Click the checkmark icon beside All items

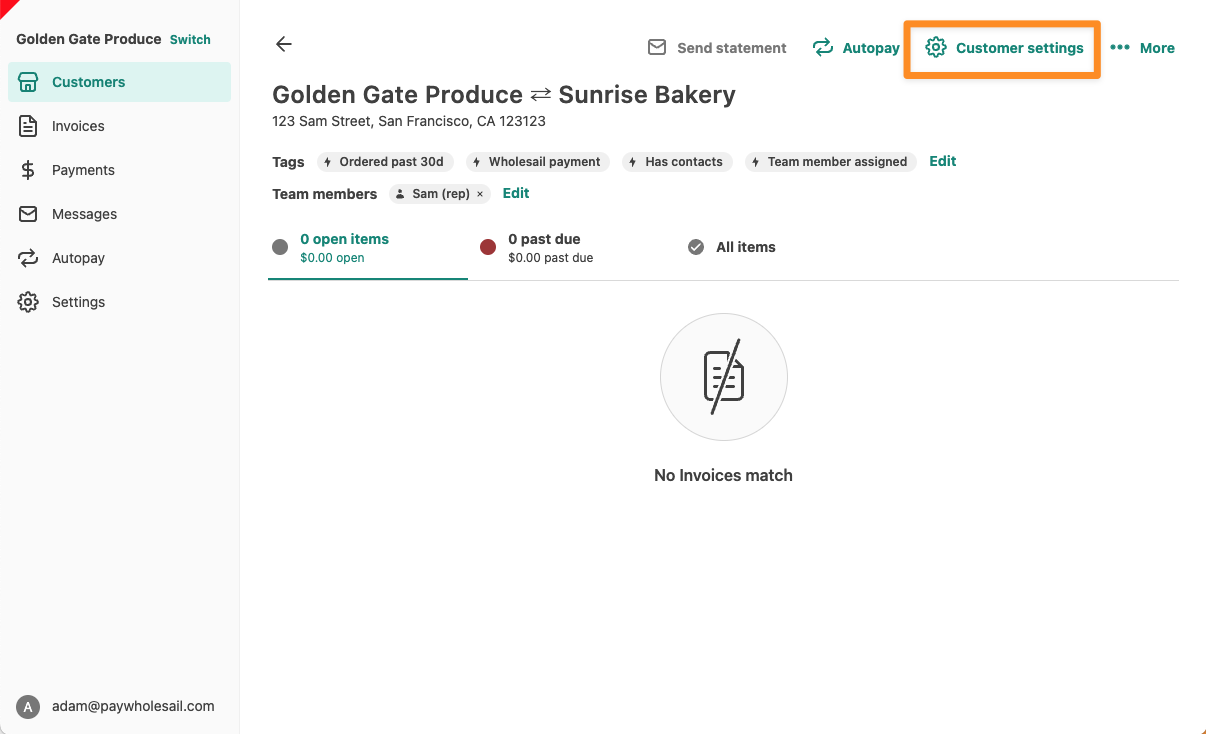tap(696, 247)
